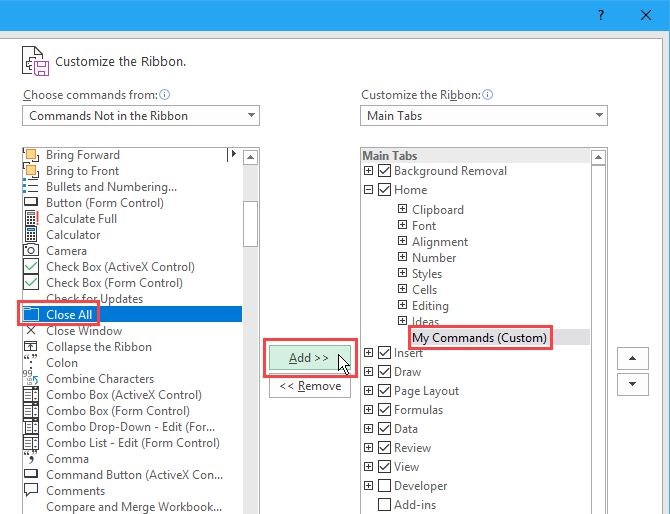
Task: Click the Add >> button
Action: coord(309,358)
